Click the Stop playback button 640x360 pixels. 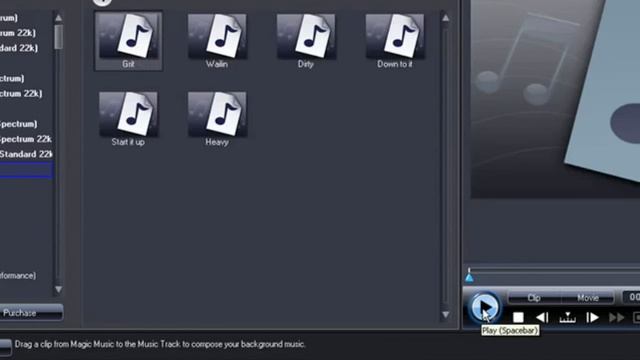[518, 317]
